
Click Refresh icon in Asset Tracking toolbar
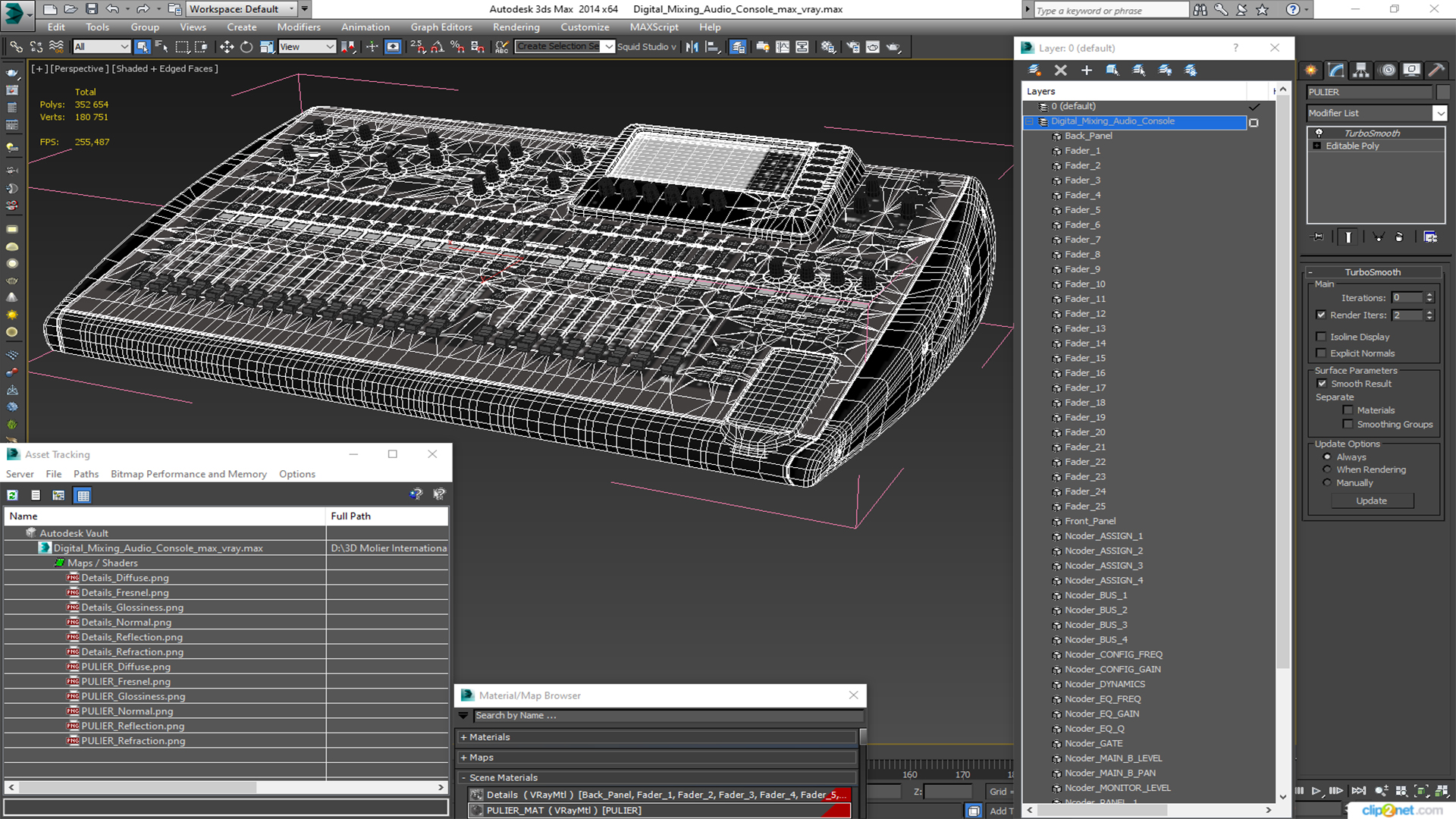pos(13,495)
